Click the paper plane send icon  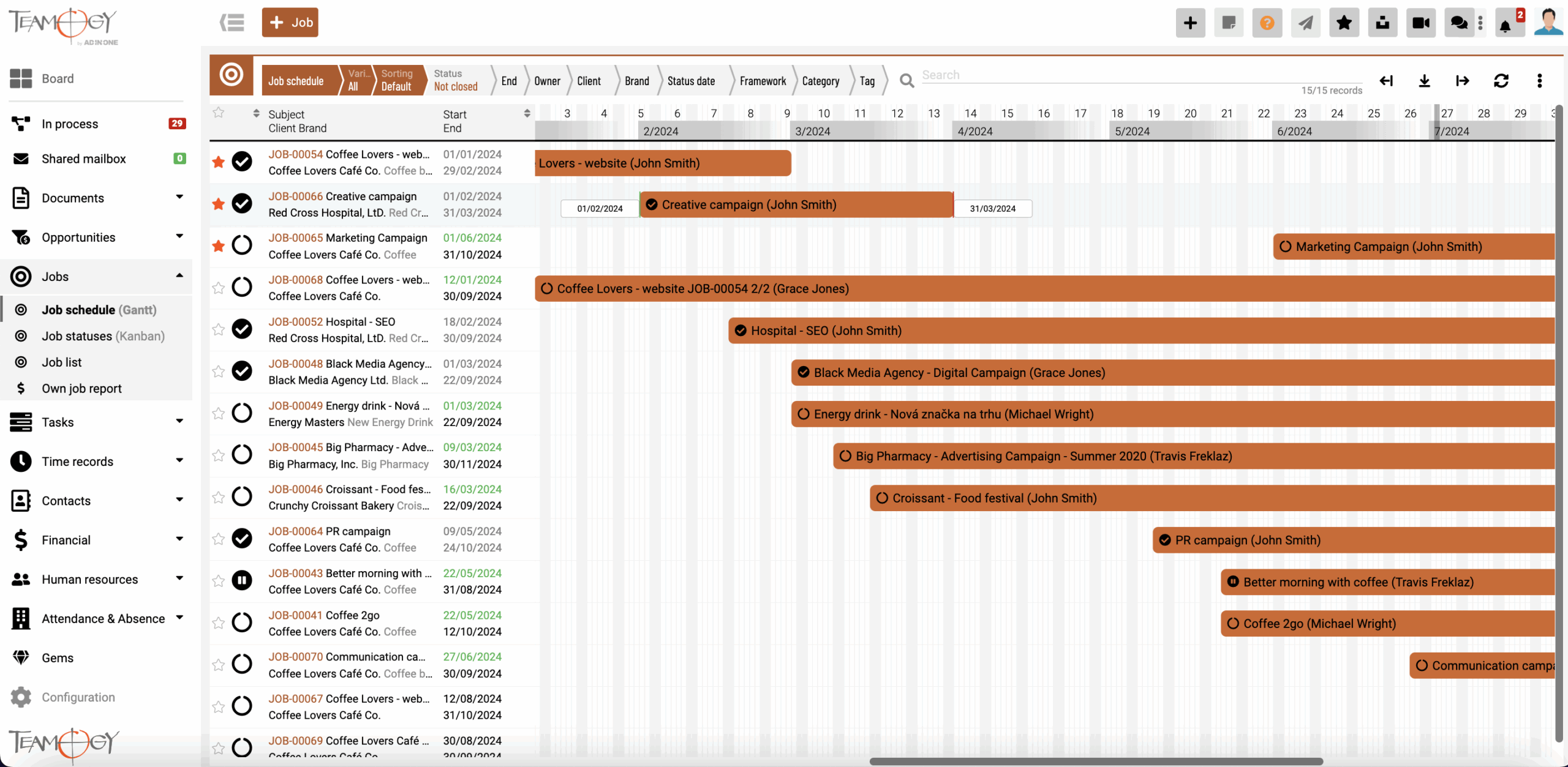coord(1305,23)
